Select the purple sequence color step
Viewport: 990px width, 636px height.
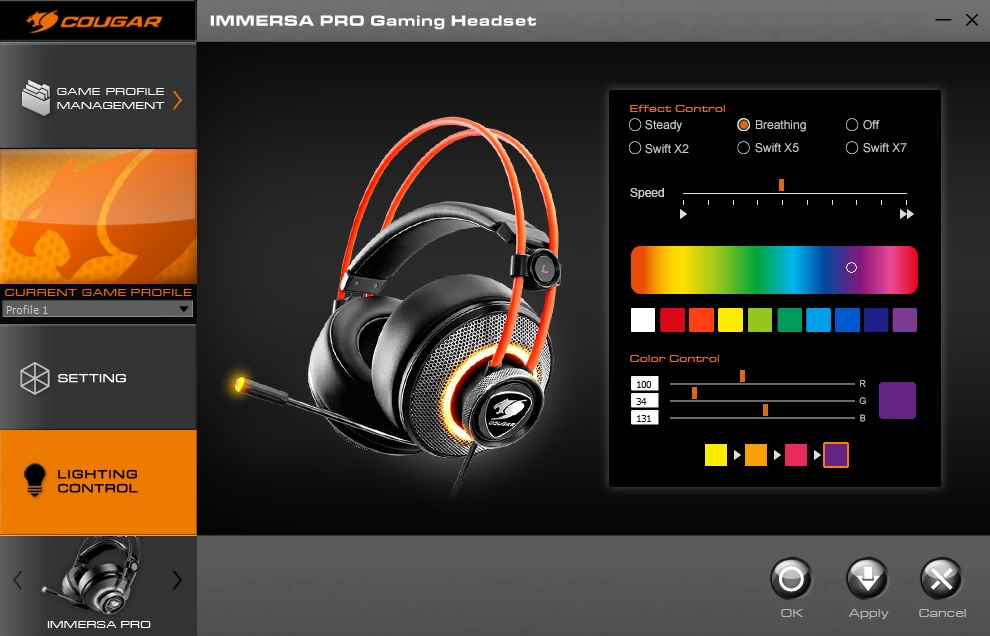pos(836,455)
